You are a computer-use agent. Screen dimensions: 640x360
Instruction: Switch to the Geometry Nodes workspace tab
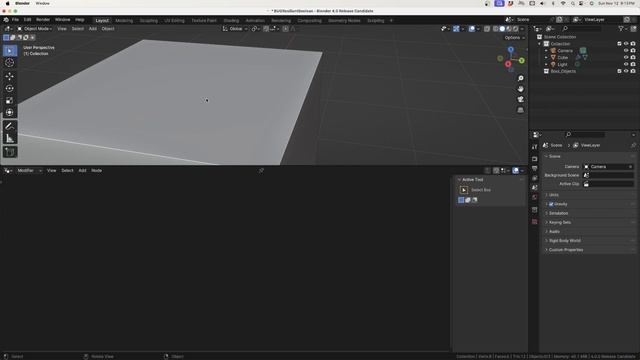point(344,20)
